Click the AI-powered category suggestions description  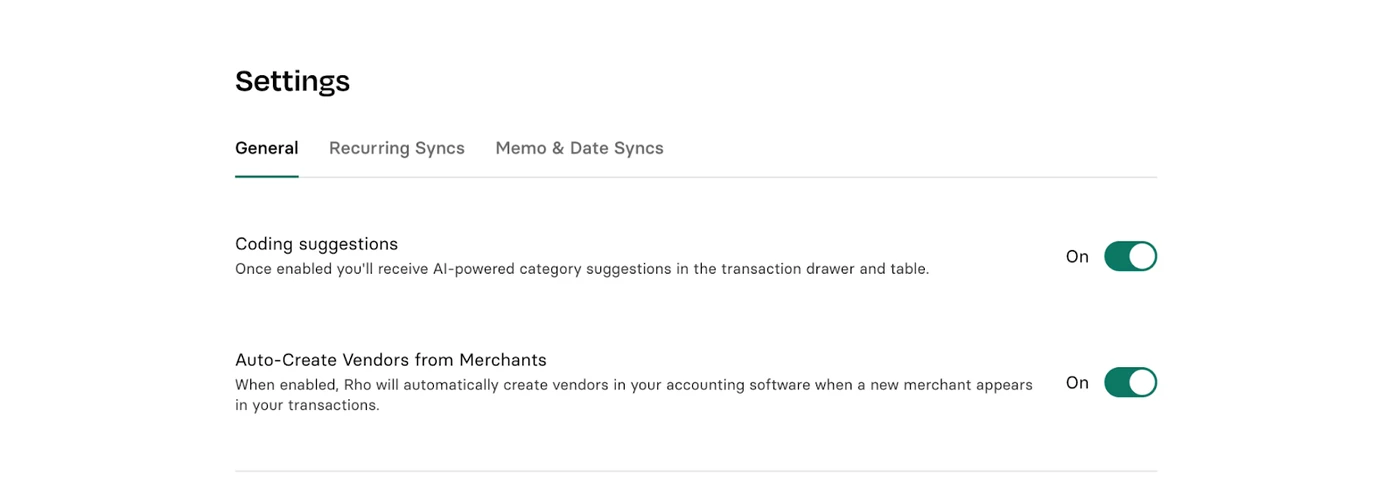582,269
